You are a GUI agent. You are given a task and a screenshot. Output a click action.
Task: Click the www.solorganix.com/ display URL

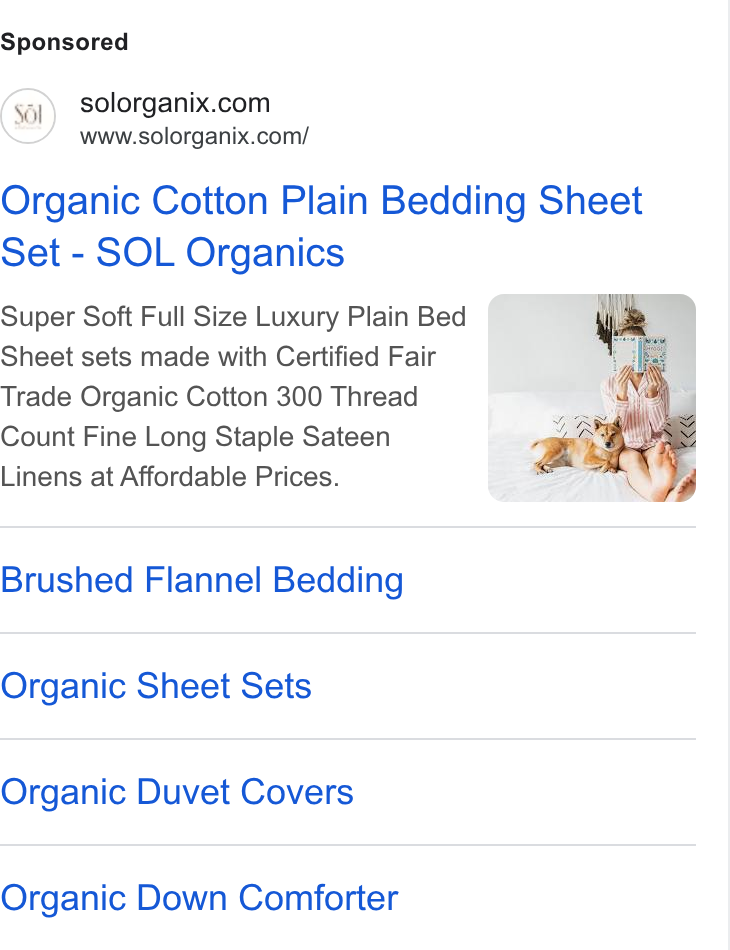click(194, 136)
